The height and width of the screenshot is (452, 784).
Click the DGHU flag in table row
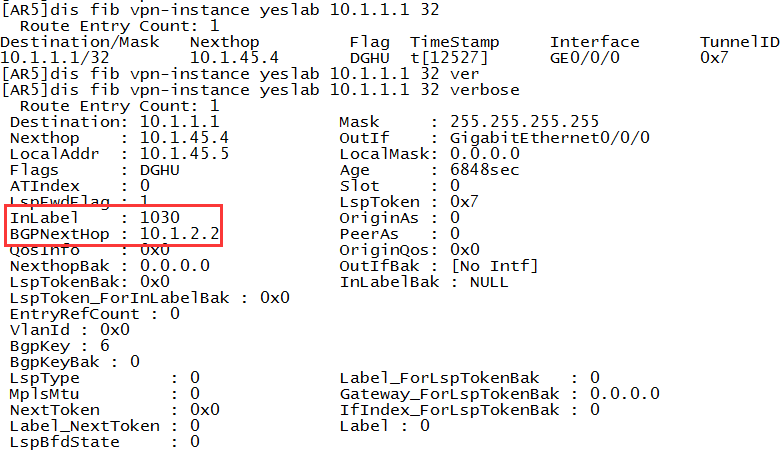coord(369,58)
